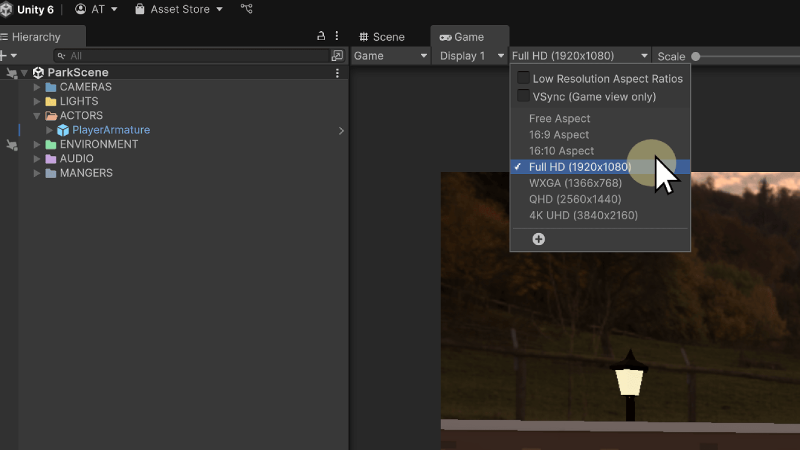This screenshot has width=800, height=450.
Task: Click the Unity 6 logo icon
Action: 7,9
